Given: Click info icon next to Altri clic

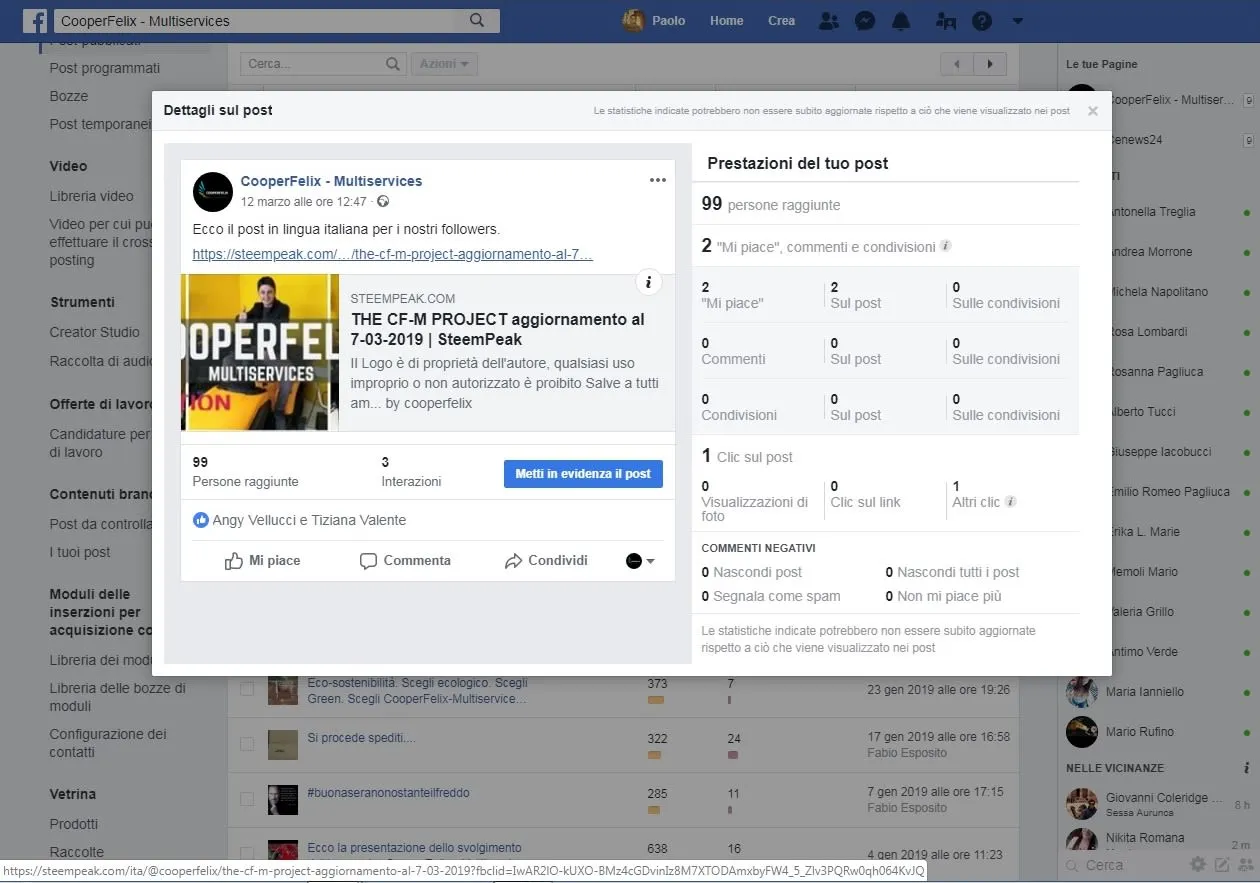Looking at the screenshot, I should 1010,502.
